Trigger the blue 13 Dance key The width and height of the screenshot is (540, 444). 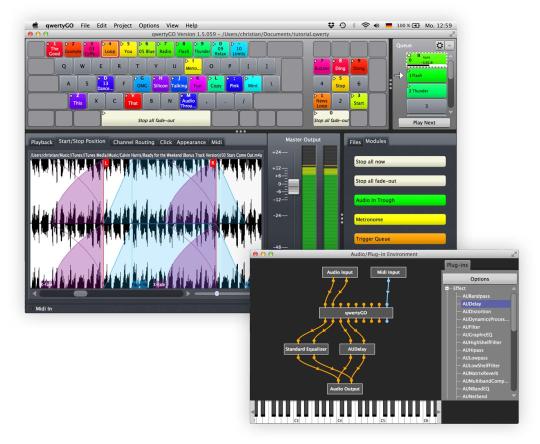(105, 84)
